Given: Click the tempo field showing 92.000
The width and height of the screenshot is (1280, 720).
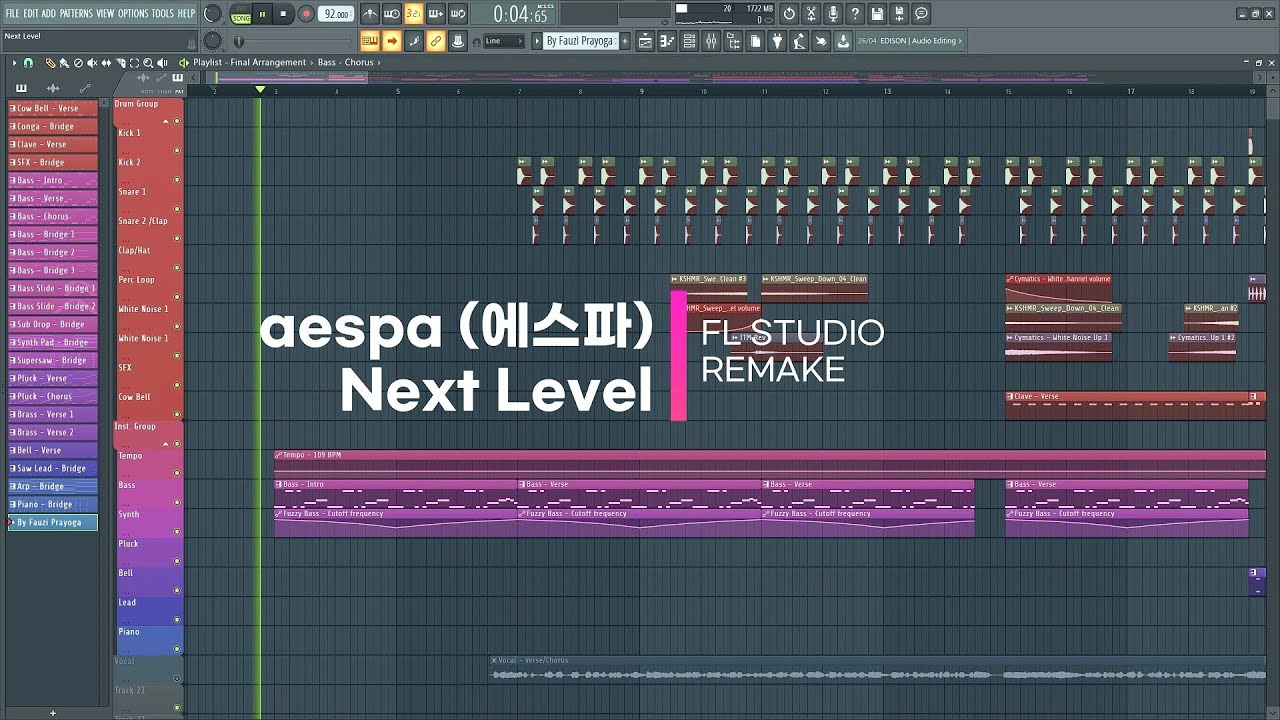Looking at the screenshot, I should pyautogui.click(x=337, y=14).
